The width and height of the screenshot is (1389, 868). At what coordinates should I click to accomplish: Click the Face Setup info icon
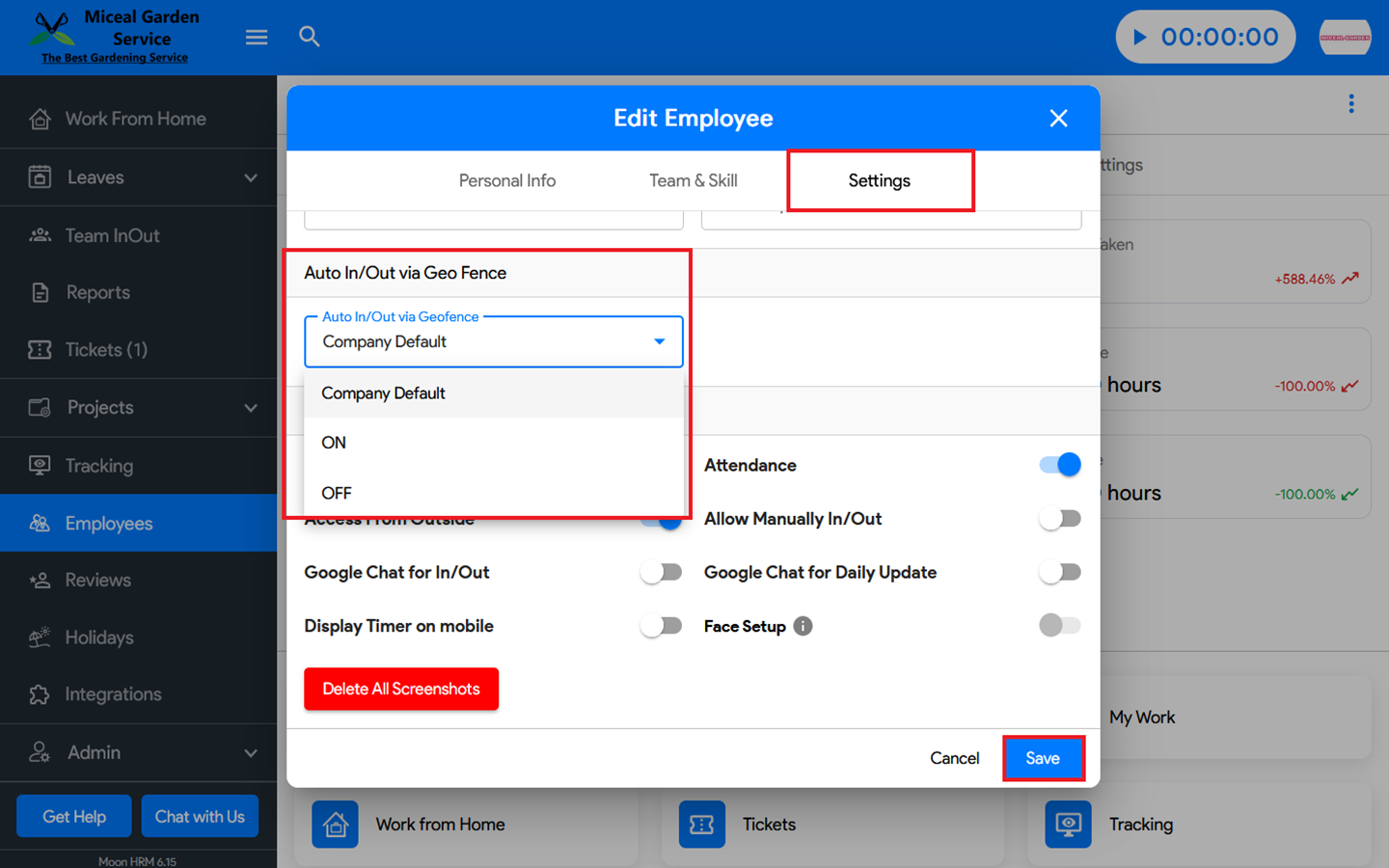coord(803,627)
